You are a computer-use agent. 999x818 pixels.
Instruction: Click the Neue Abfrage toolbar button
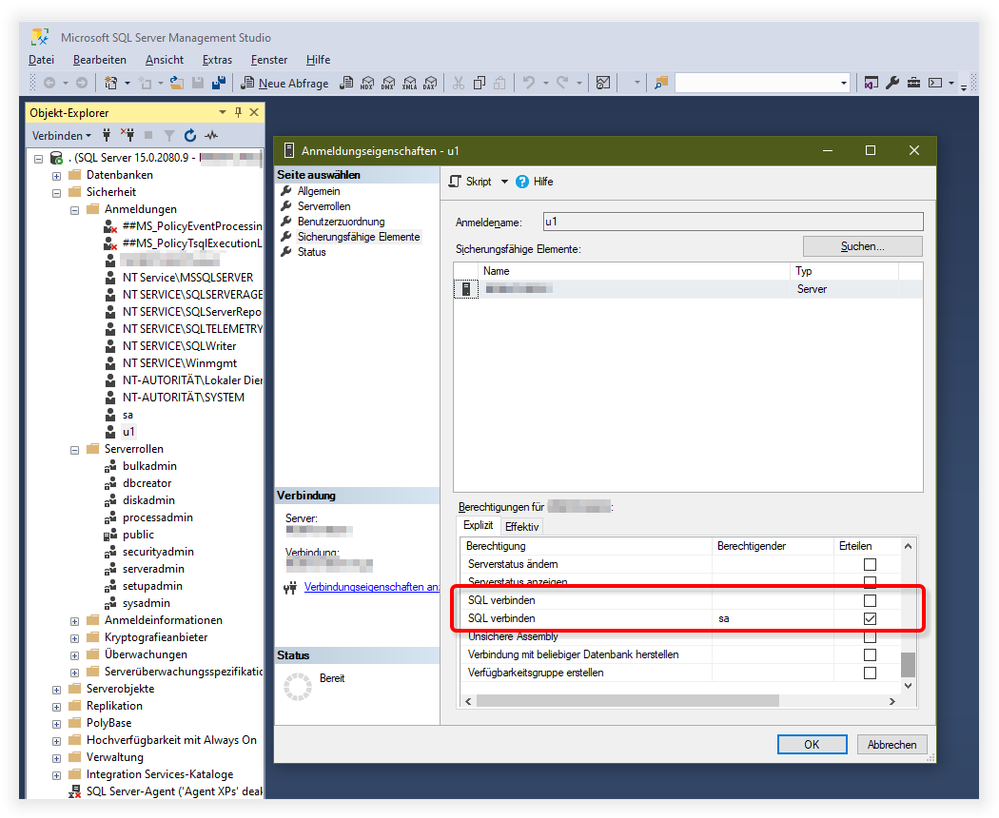(284, 83)
